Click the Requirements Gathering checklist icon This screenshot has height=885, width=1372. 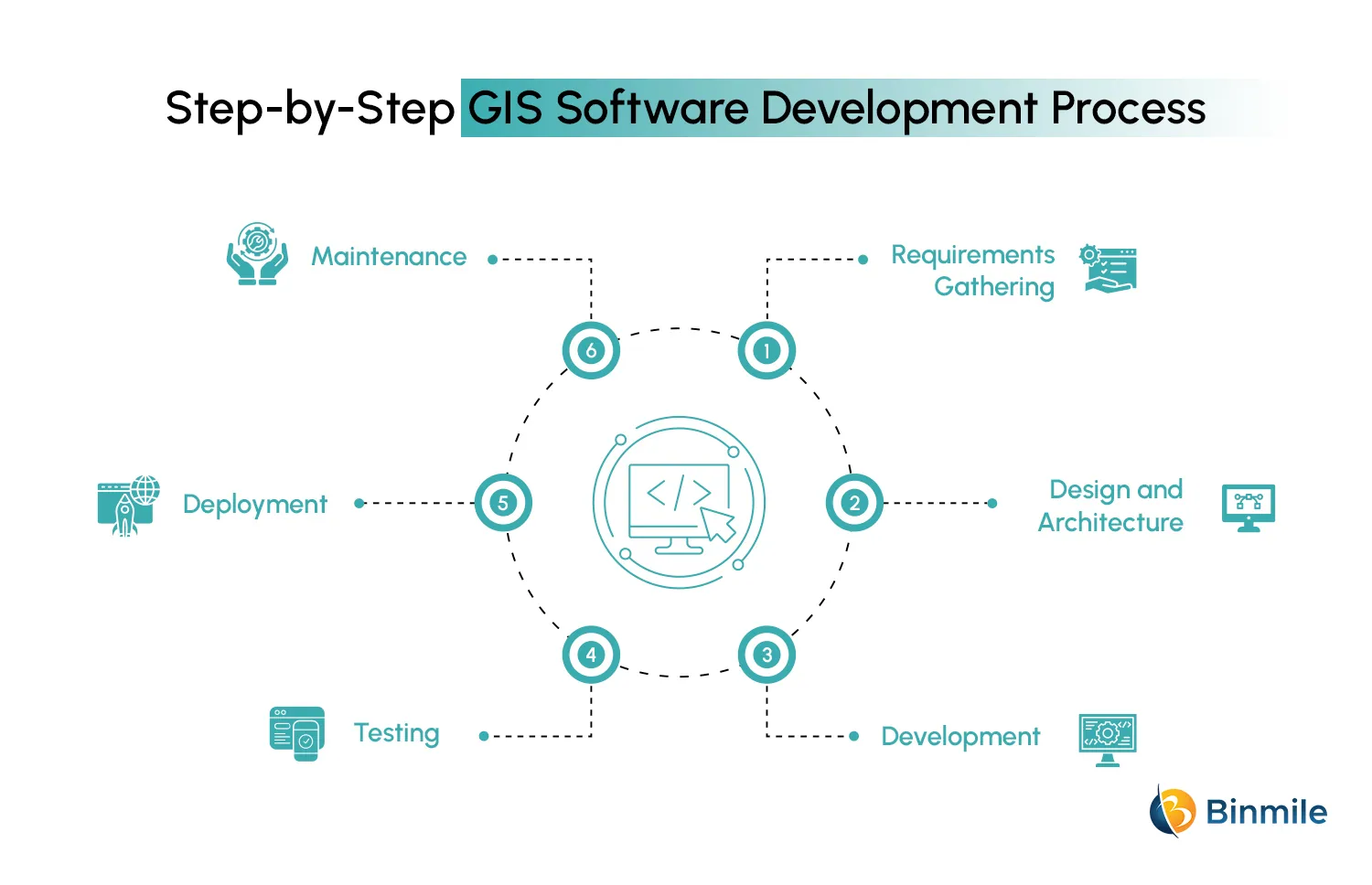tap(1108, 269)
